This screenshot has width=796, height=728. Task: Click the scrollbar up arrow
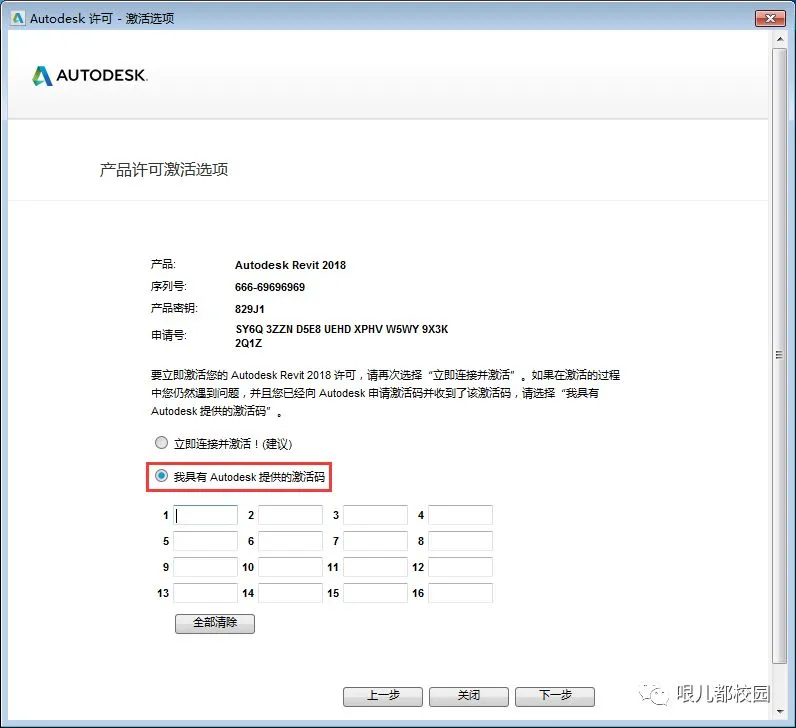pos(780,39)
